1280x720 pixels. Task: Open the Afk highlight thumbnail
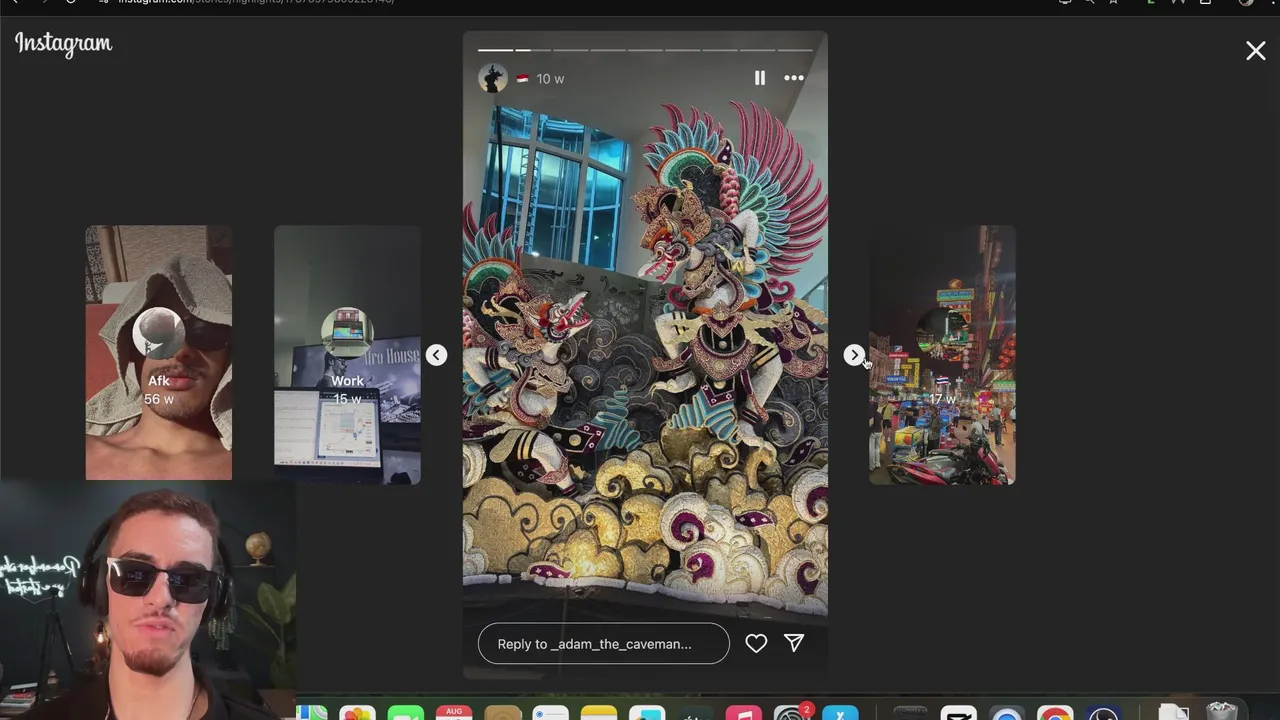(158, 353)
